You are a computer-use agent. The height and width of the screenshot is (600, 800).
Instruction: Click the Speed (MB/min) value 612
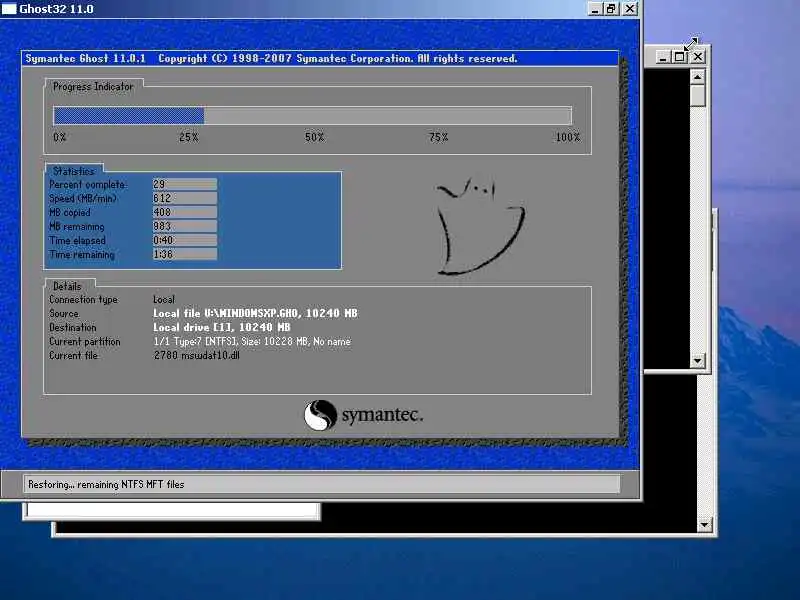[185, 198]
